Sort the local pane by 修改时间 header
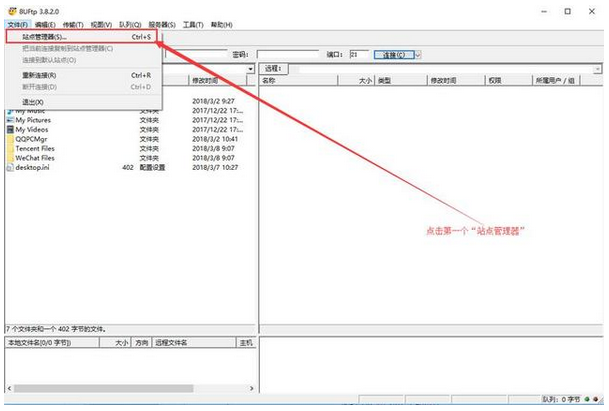Viewport: 609px width, 411px height. [218, 80]
